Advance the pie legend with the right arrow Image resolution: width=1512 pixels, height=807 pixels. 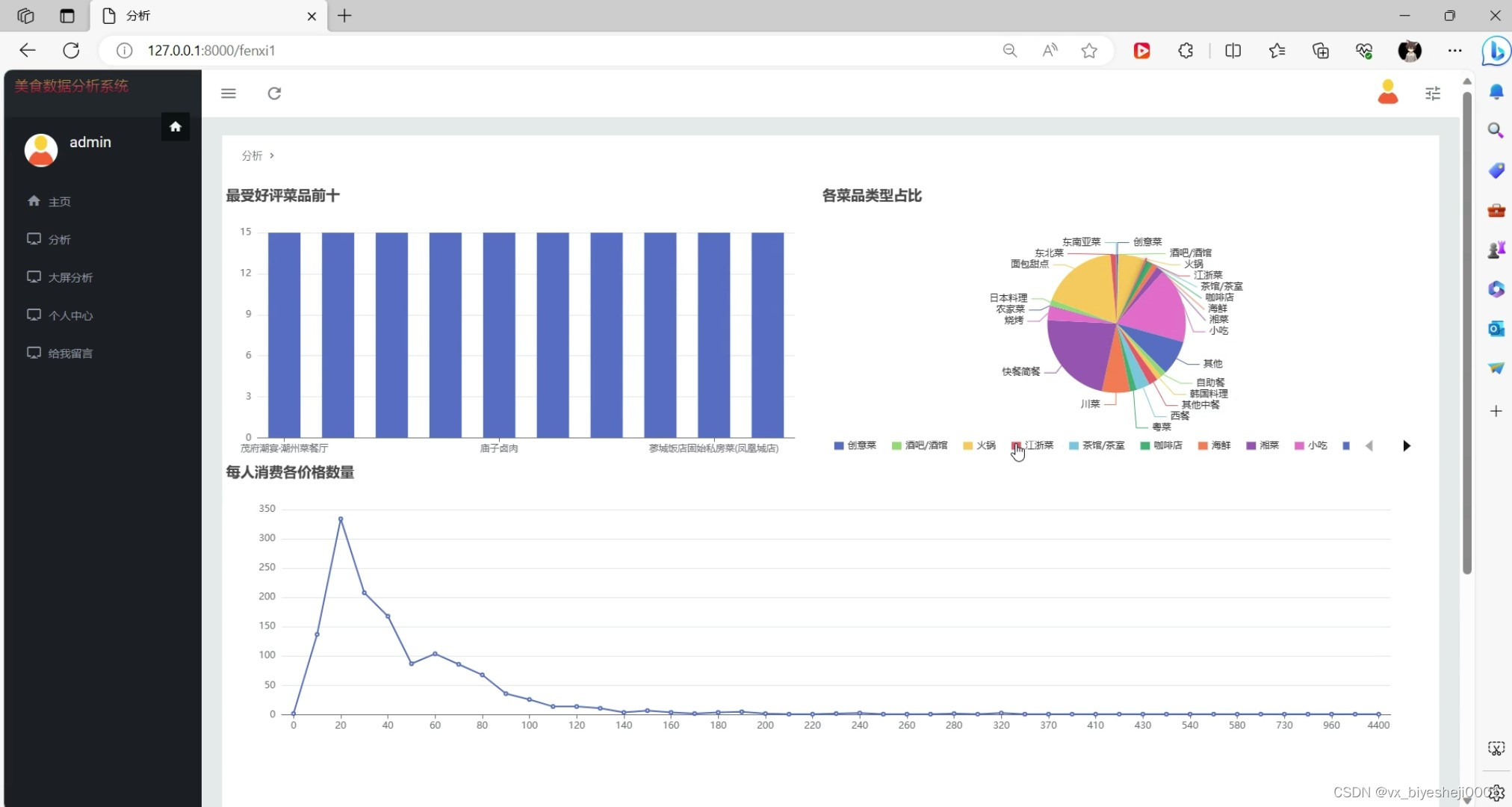pyautogui.click(x=1407, y=445)
